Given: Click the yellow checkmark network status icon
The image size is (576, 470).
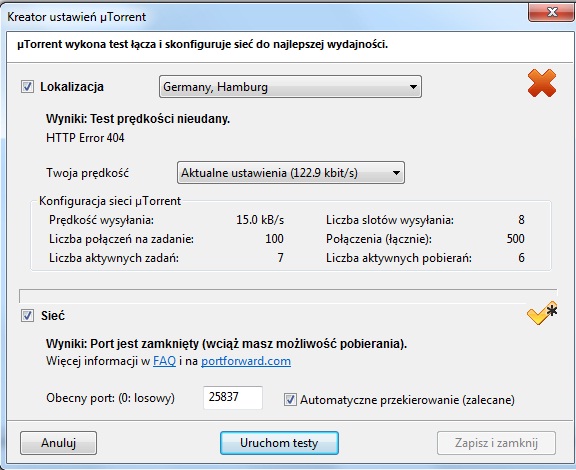Looking at the screenshot, I should 542,313.
